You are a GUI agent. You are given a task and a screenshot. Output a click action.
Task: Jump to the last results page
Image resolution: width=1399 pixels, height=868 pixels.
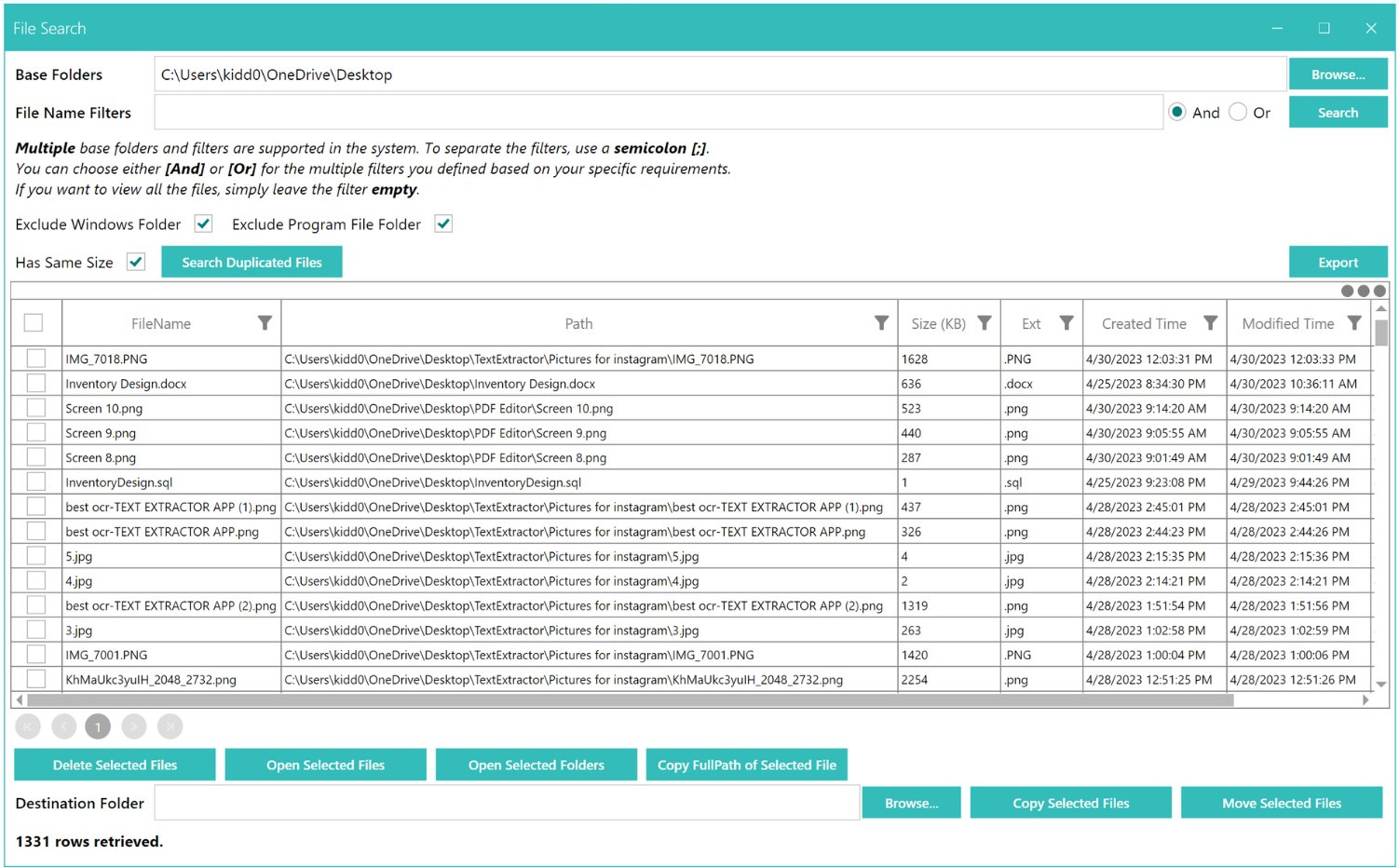(x=170, y=726)
